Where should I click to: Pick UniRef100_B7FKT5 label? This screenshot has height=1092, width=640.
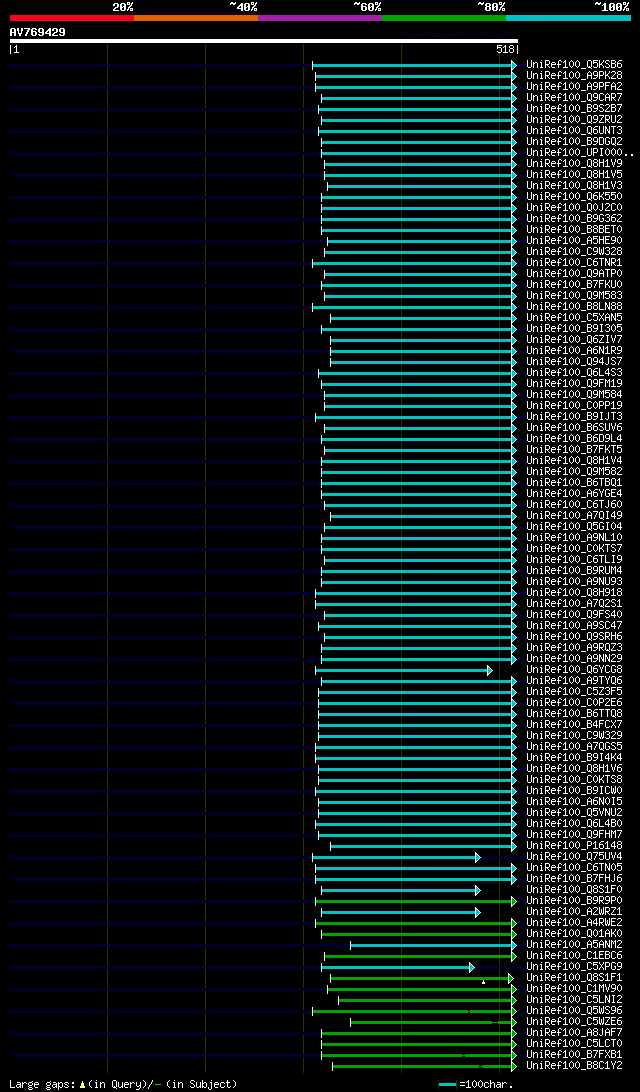point(575,449)
